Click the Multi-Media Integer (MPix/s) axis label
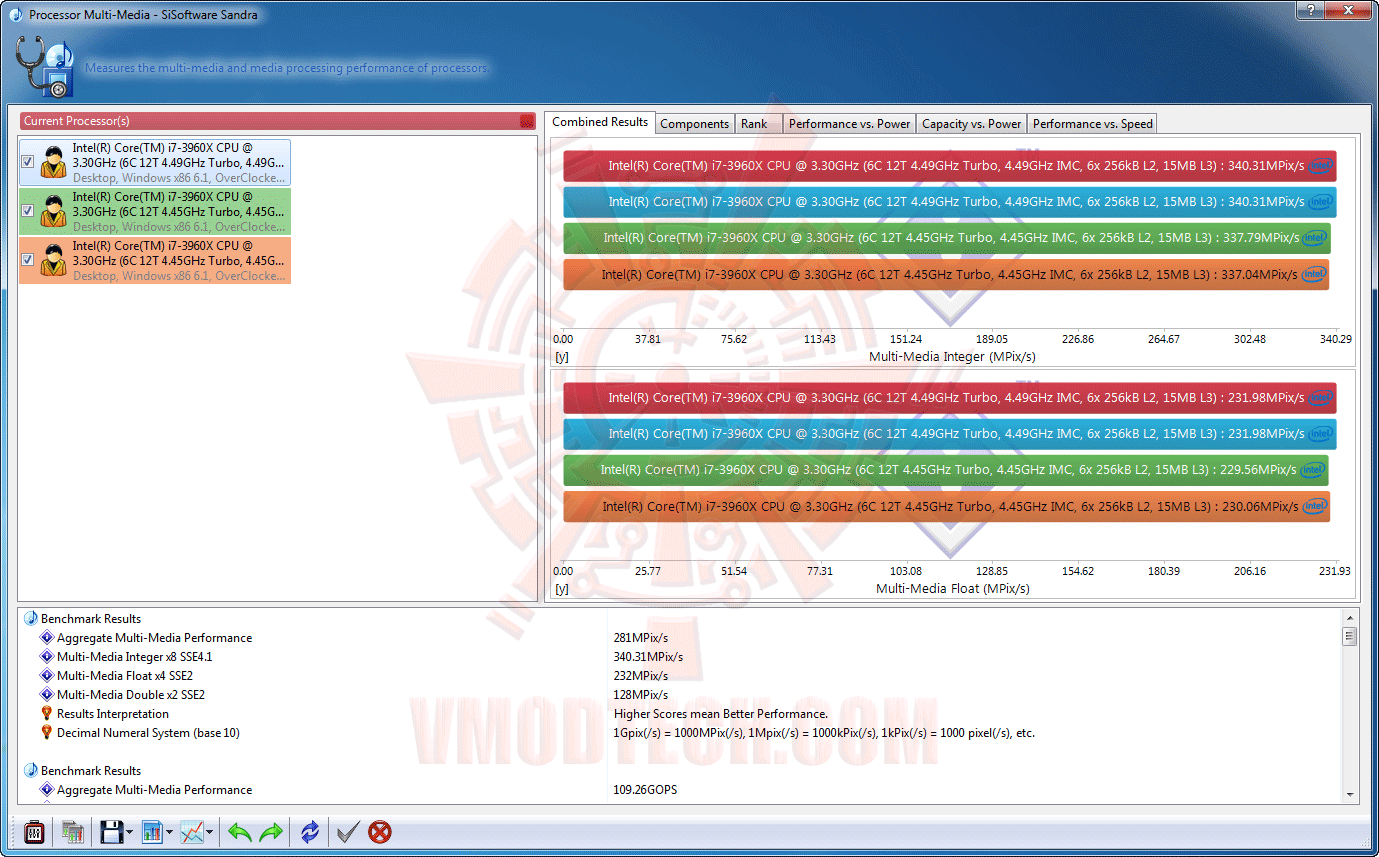1379x857 pixels. coord(952,356)
